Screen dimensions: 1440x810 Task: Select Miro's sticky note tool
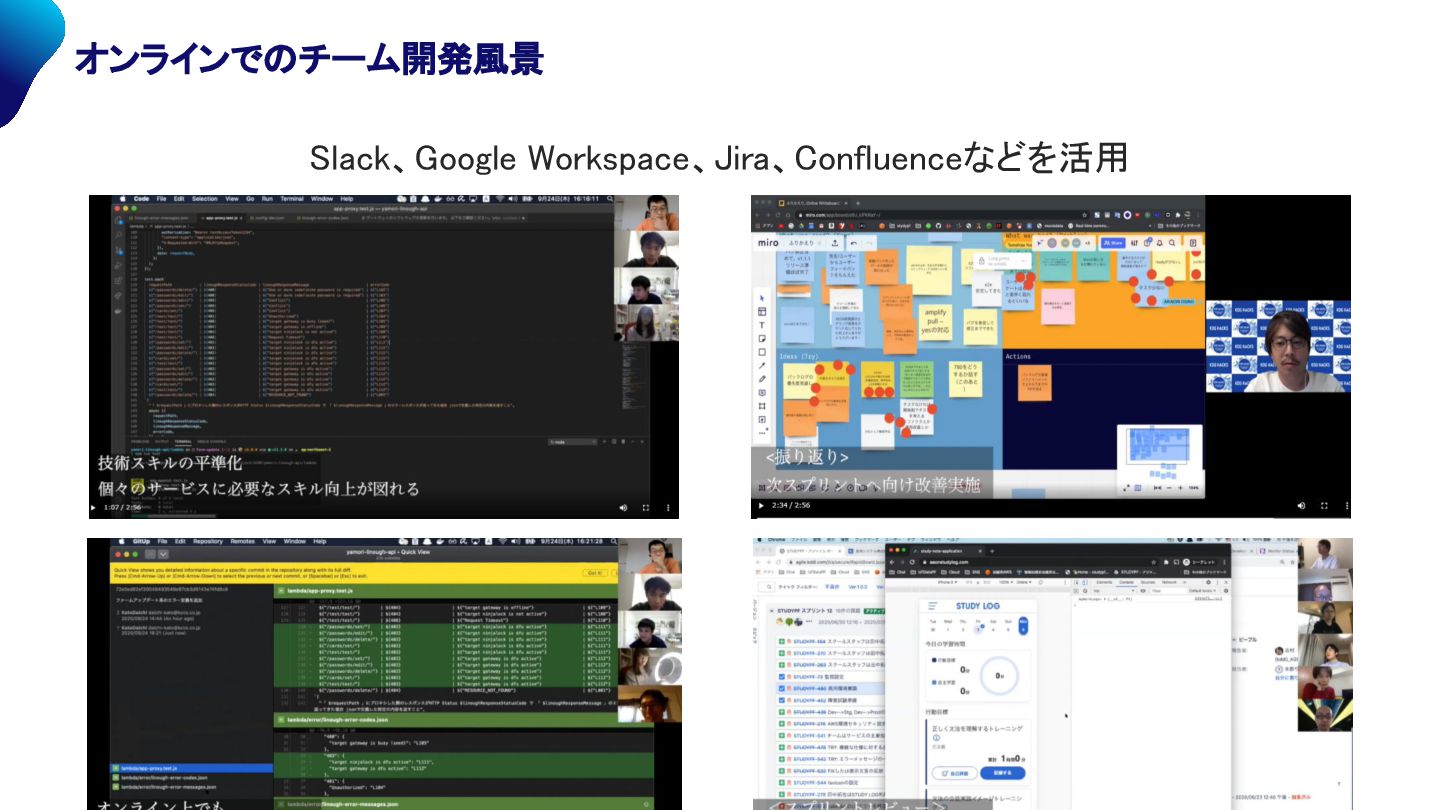[762, 339]
